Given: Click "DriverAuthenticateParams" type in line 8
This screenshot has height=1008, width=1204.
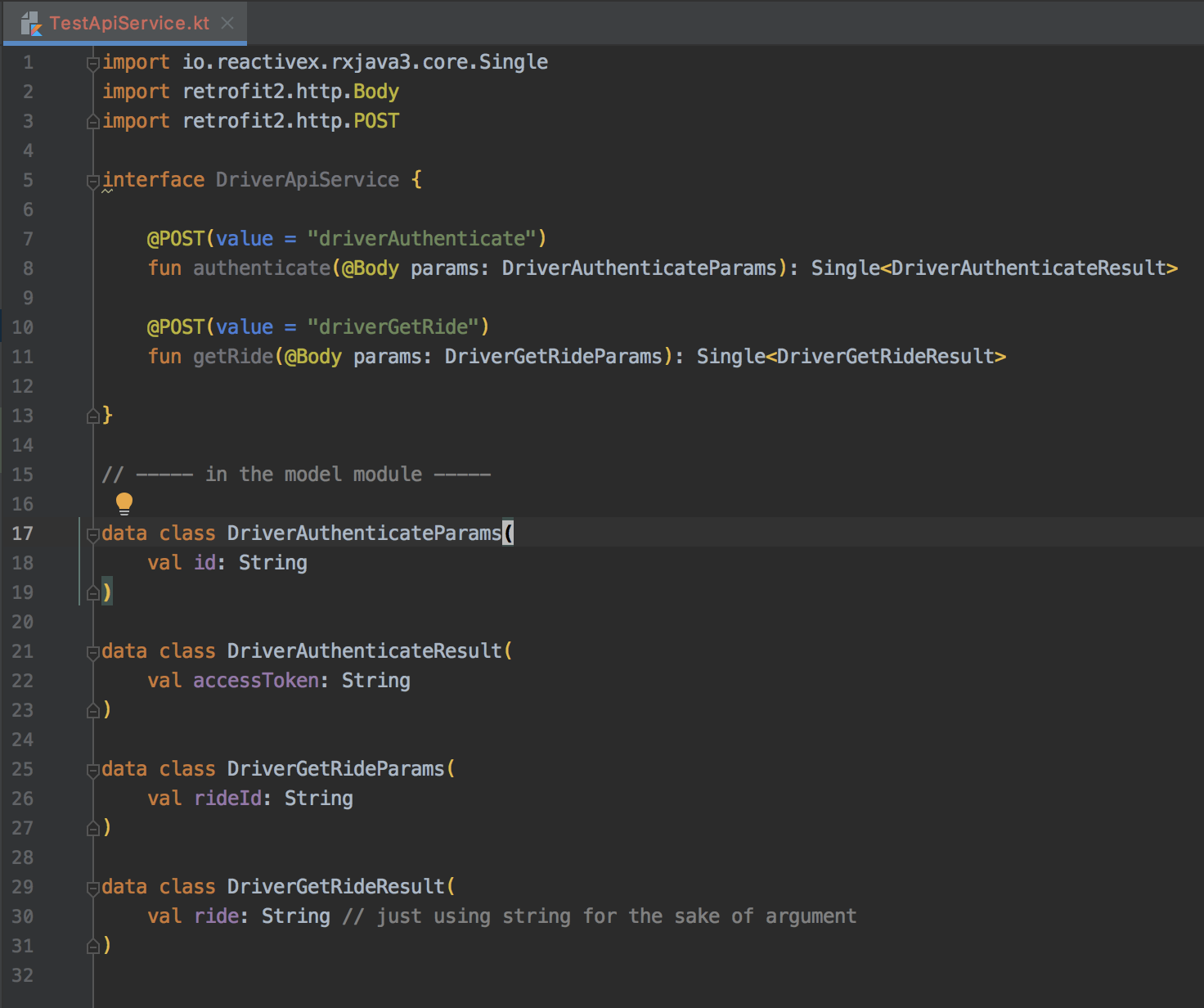Looking at the screenshot, I should [x=640, y=268].
